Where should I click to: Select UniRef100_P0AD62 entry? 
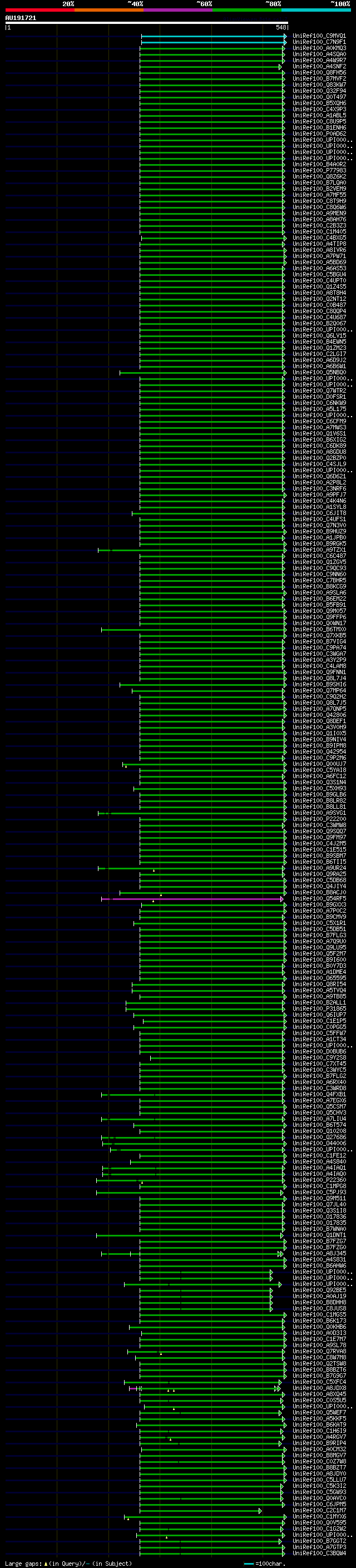319,133
